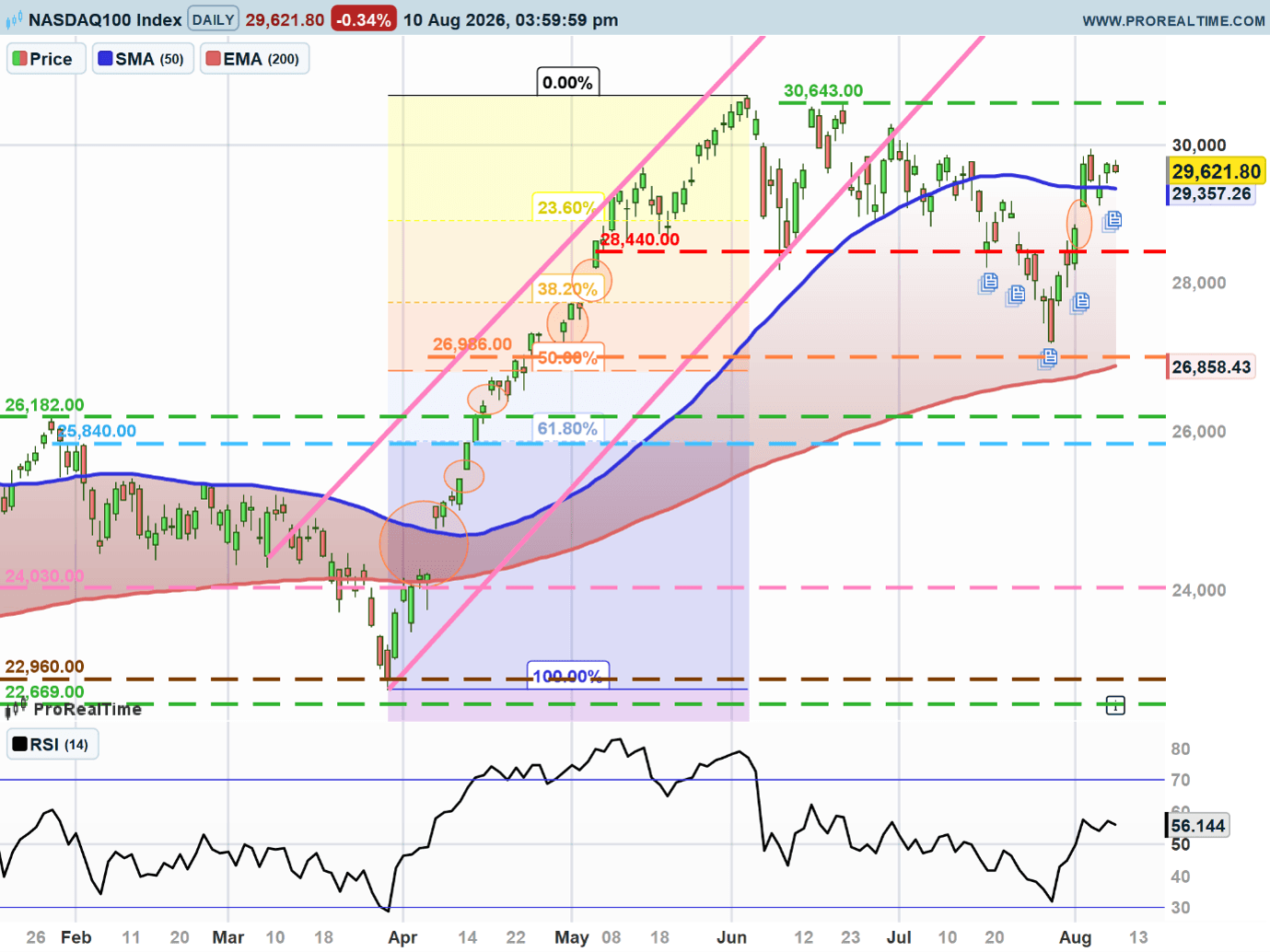
Task: Open the RSI (14) indicator legend
Action: [x=52, y=744]
